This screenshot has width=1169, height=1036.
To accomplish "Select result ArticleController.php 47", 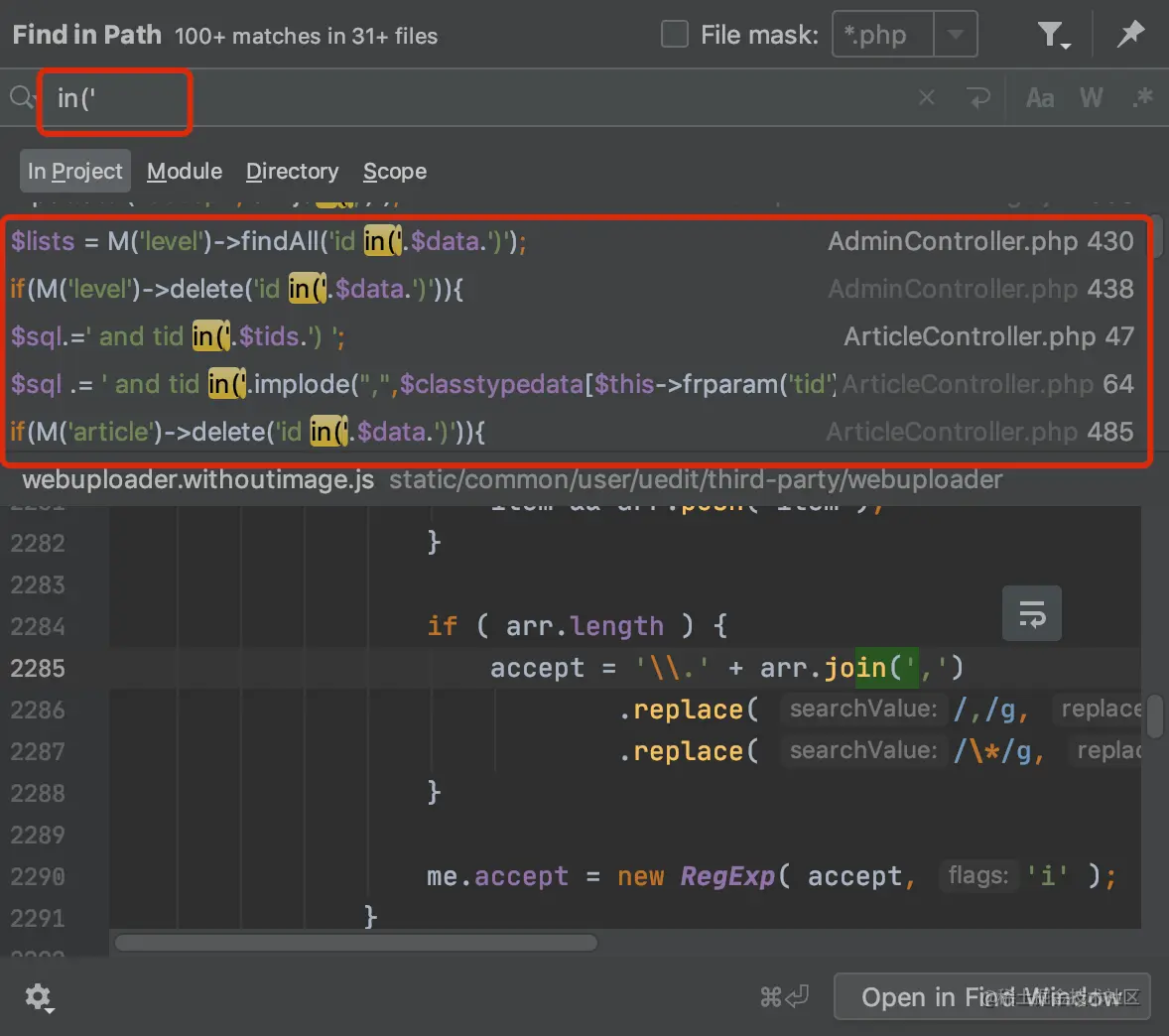I will (573, 336).
